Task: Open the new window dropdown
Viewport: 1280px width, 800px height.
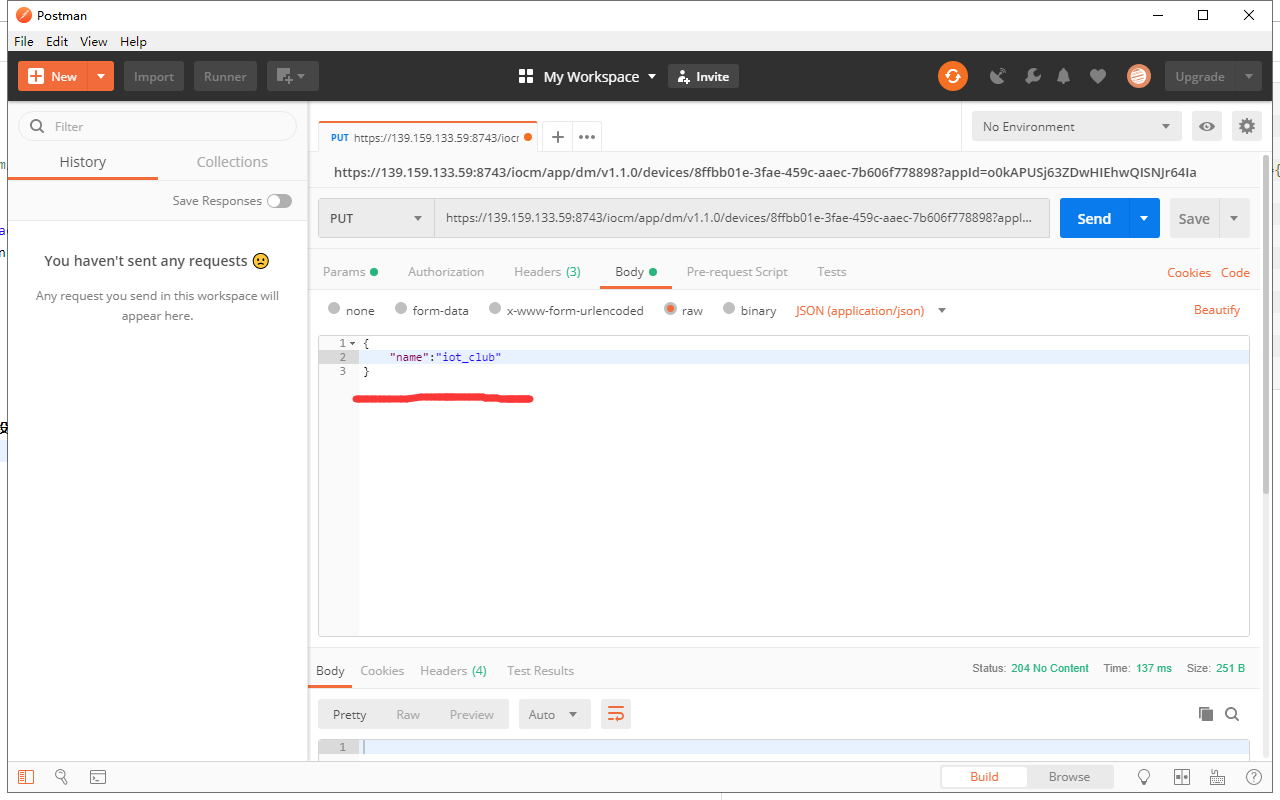Action: [x=293, y=76]
